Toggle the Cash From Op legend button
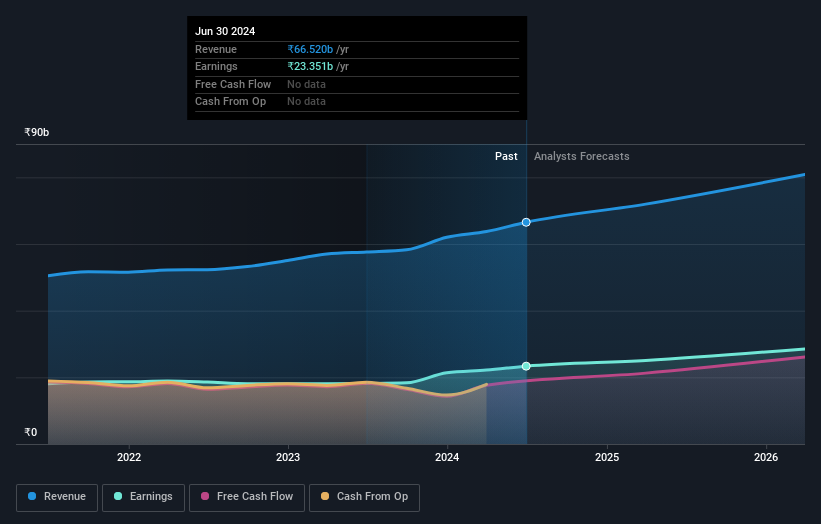The height and width of the screenshot is (524, 821). 364,497
